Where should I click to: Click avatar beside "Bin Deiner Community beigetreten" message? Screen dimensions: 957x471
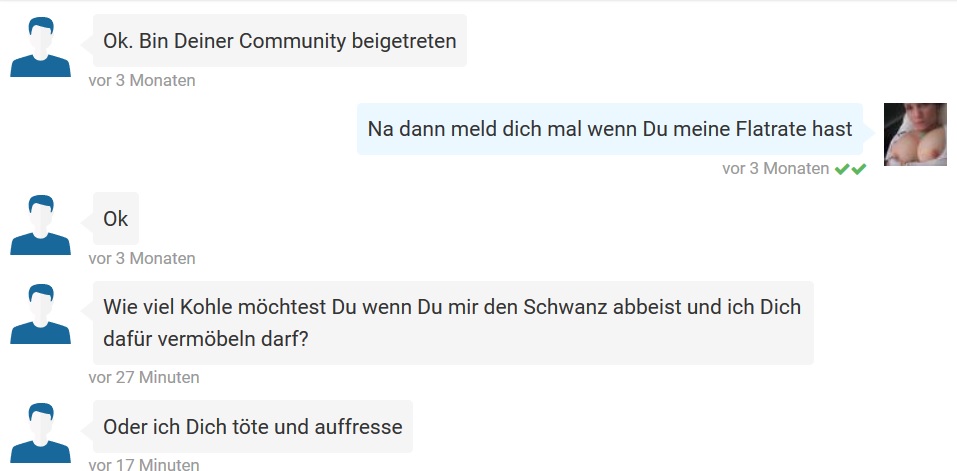pyautogui.click(x=40, y=47)
